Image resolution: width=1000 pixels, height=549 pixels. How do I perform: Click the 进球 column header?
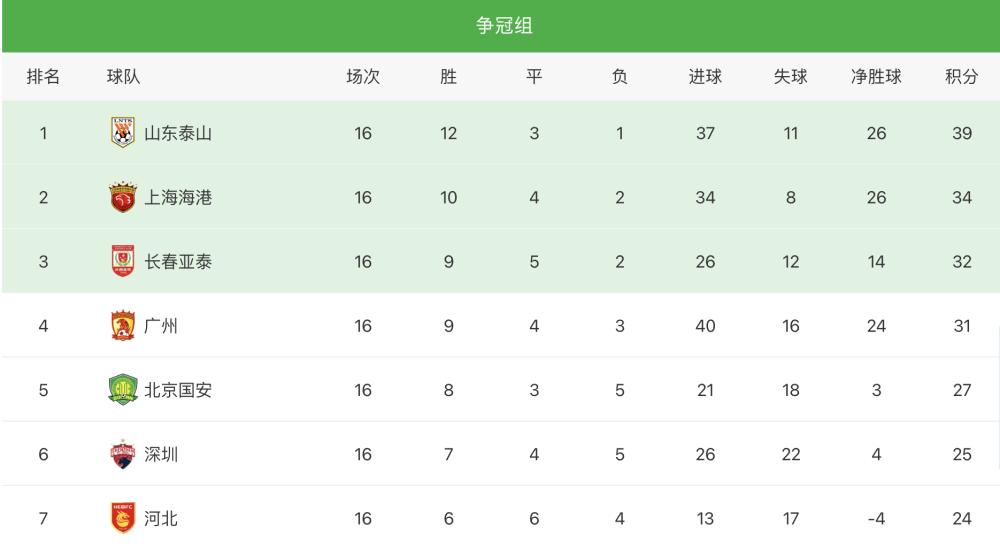705,77
